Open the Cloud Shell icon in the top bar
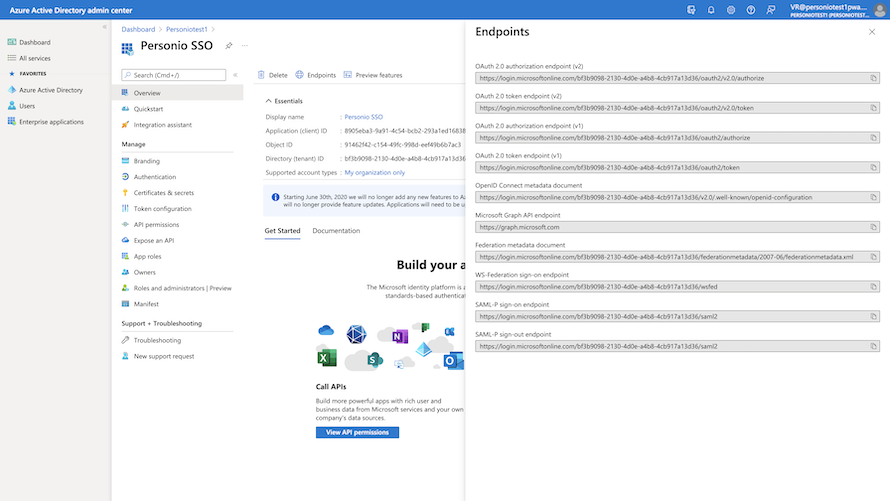The height and width of the screenshot is (501, 890). coord(691,10)
